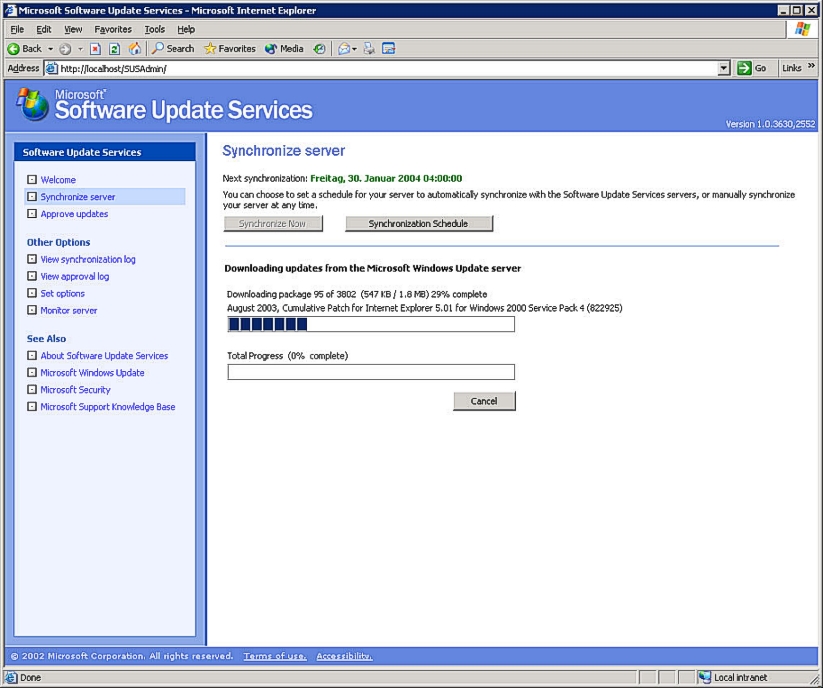This screenshot has height=688, width=823.
Task: Open the Mail options dropdown arrow
Action: click(x=355, y=49)
